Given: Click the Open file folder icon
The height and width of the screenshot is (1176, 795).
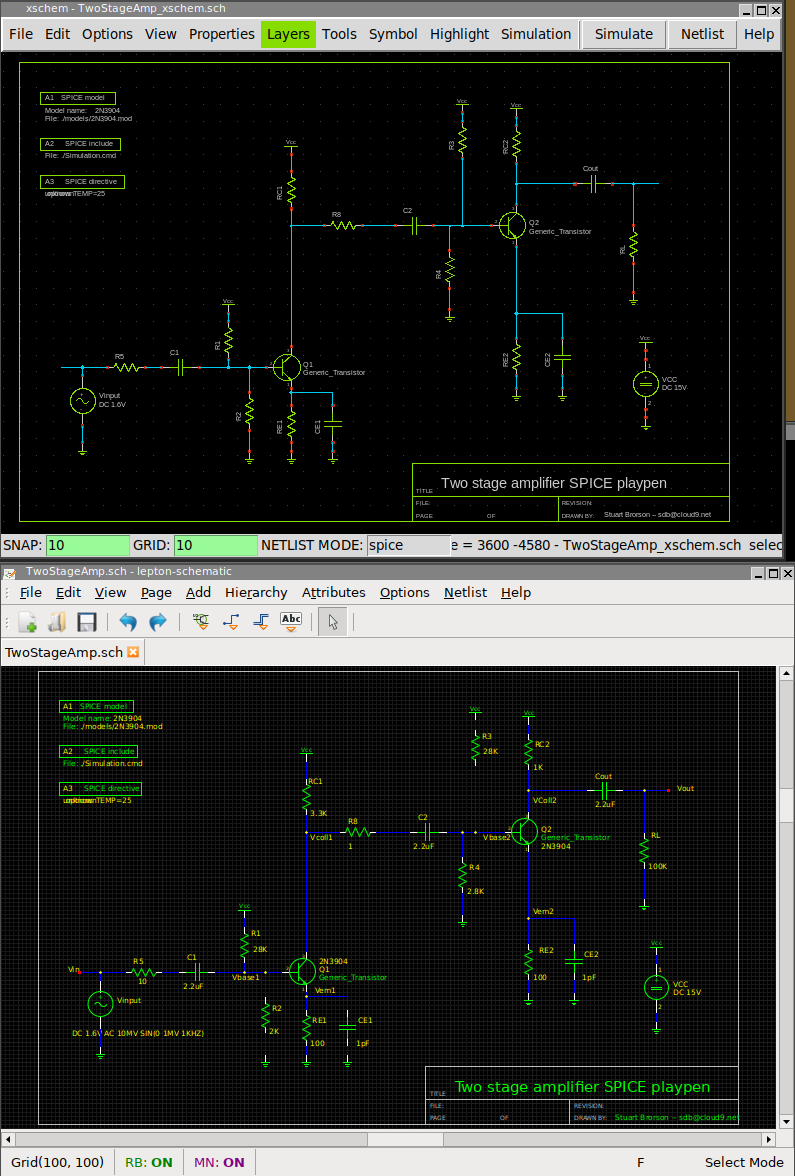Looking at the screenshot, I should pyautogui.click(x=57, y=622).
